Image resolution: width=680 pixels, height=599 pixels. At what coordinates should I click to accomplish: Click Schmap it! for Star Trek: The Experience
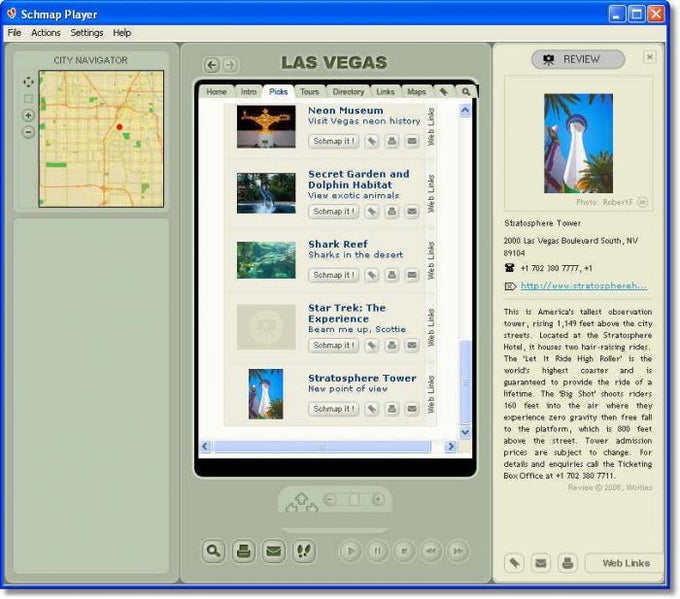[x=333, y=345]
